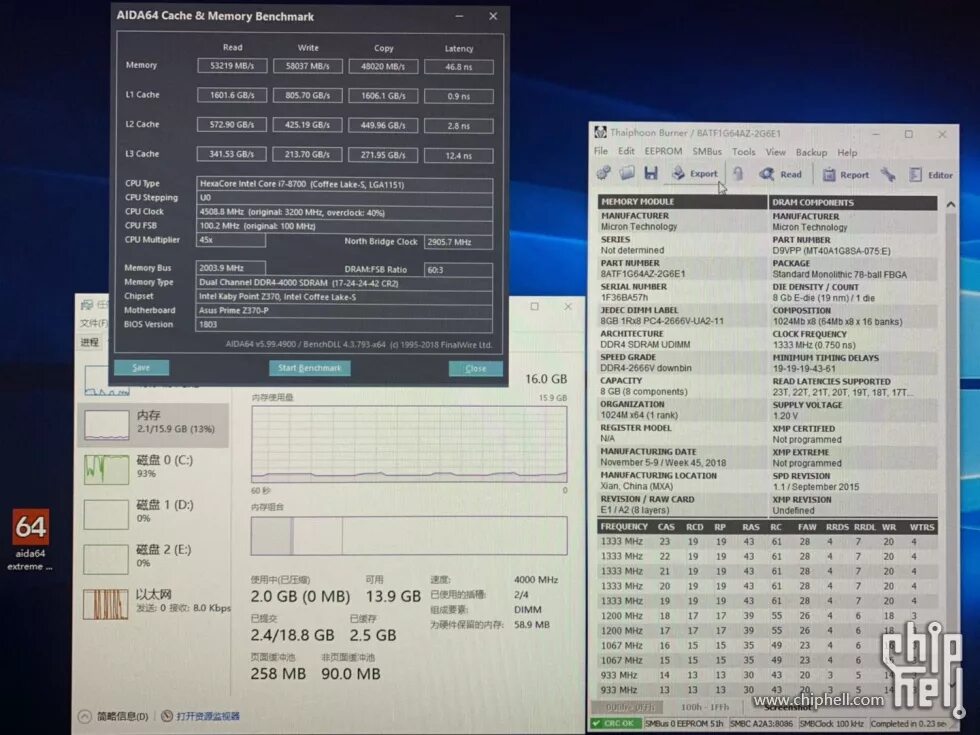Click the open folder icon in Thaiphoon Burner
This screenshot has height=735, width=980.
click(627, 174)
